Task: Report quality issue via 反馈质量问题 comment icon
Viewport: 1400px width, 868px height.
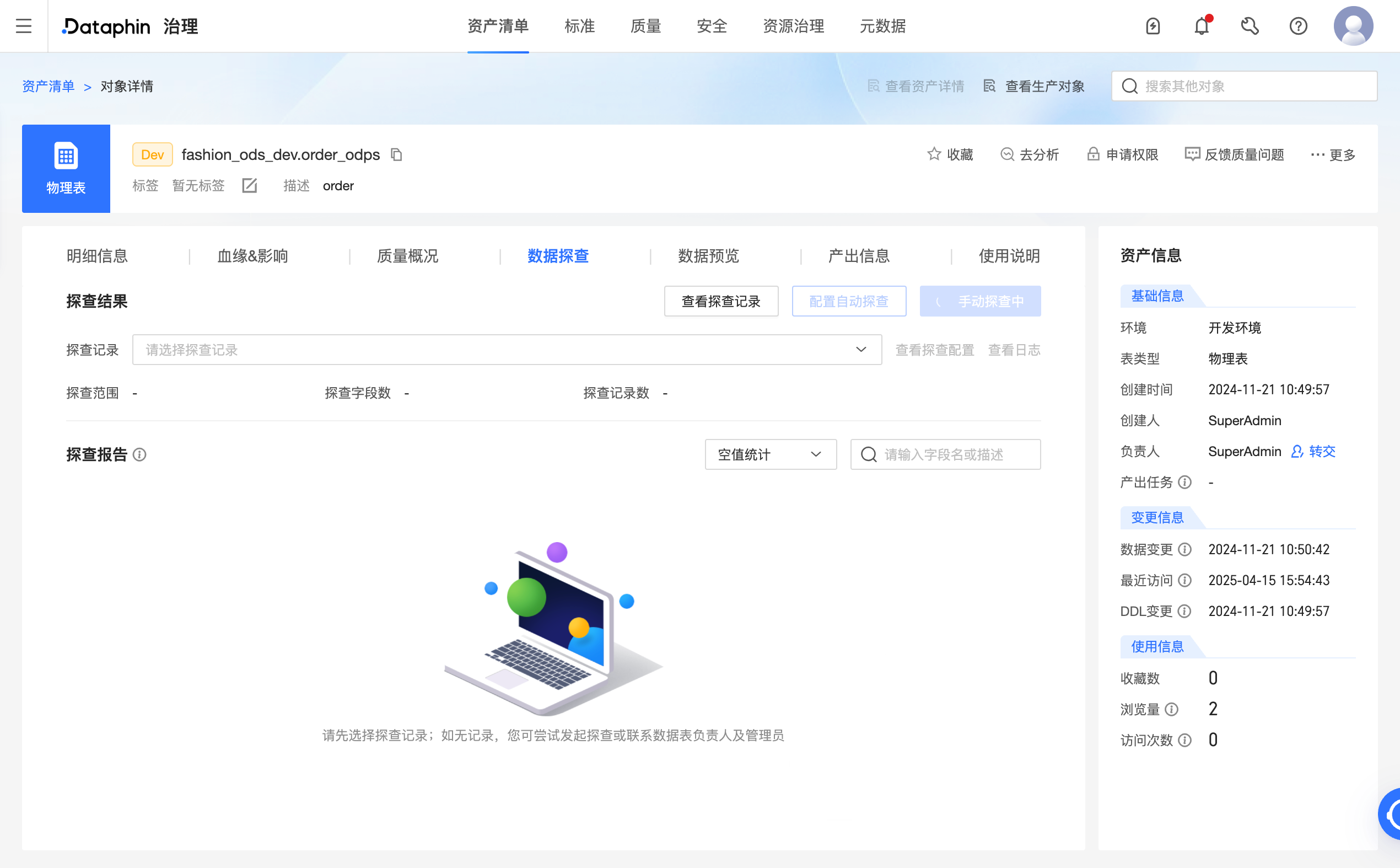Action: click(x=1234, y=154)
